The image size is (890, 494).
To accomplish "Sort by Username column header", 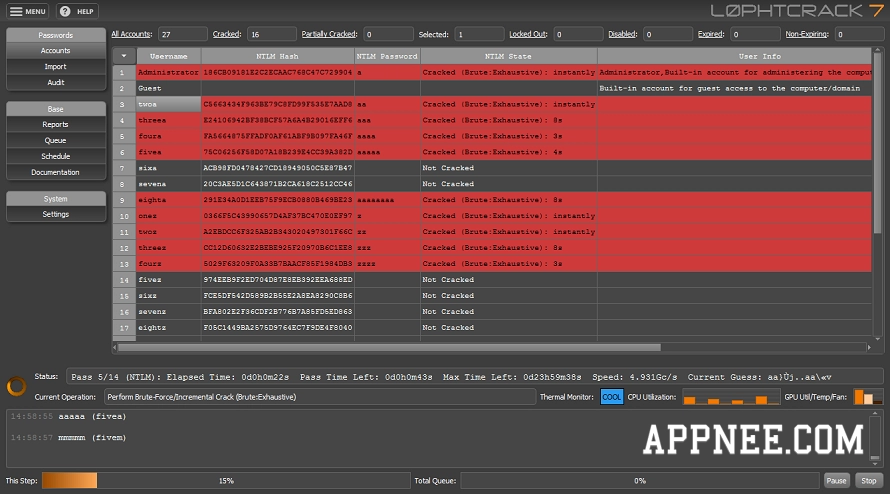I will (169, 56).
